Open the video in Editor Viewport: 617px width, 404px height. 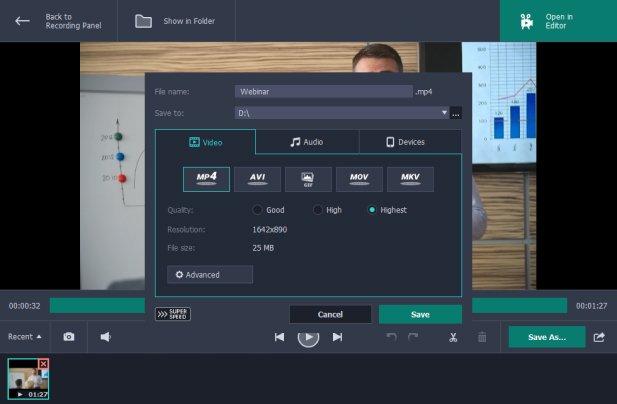pyautogui.click(x=558, y=21)
